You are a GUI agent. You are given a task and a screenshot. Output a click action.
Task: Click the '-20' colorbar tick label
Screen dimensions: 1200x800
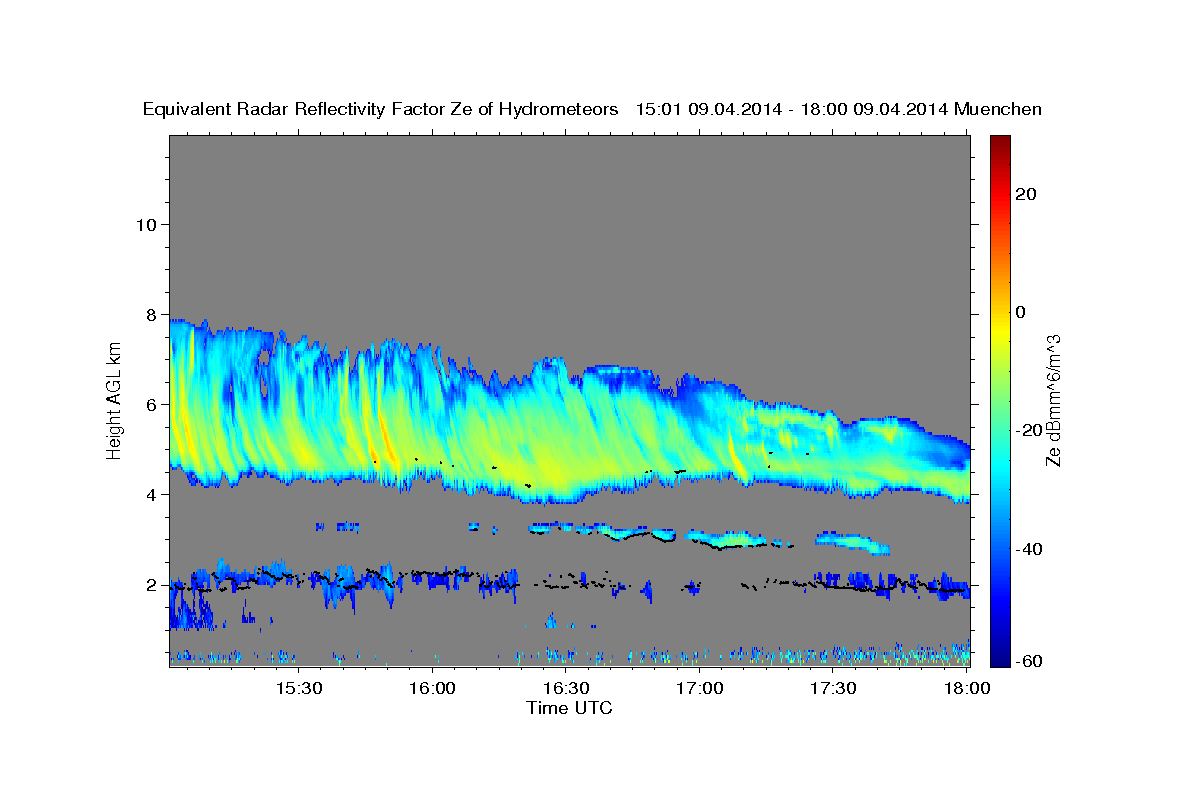click(1029, 430)
